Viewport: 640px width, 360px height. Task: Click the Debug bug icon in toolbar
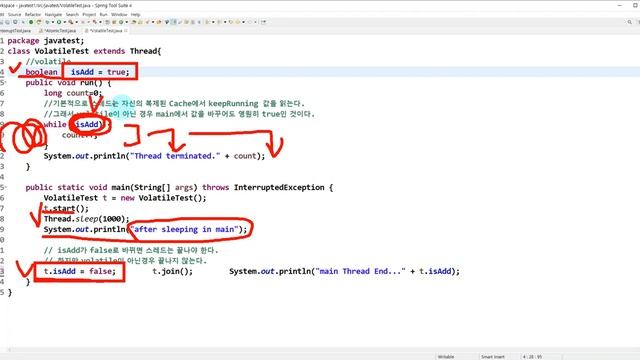(x=47, y=22)
